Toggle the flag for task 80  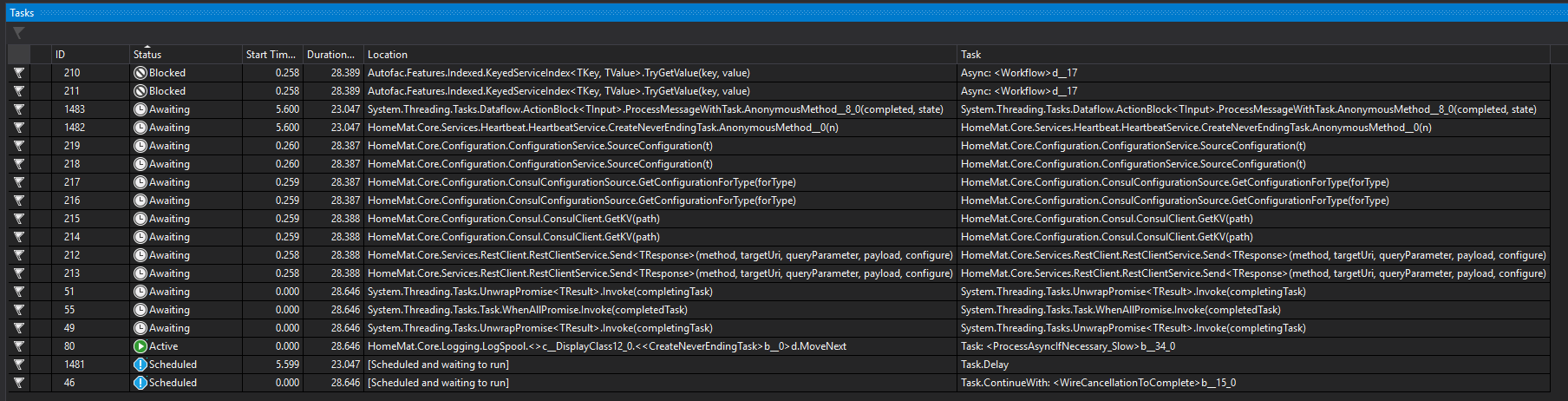coord(19,346)
